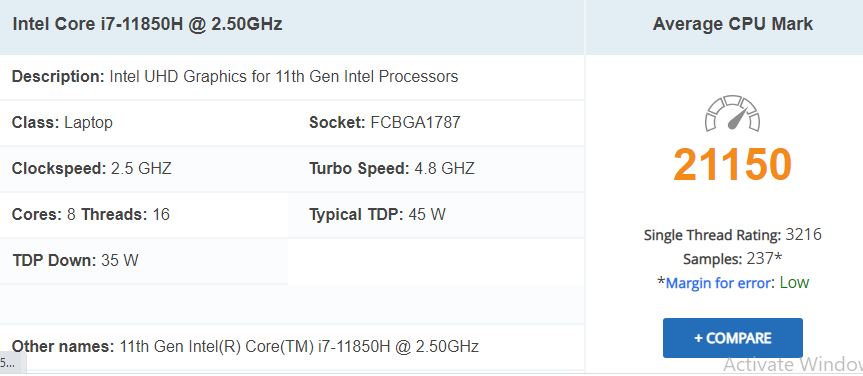Click the Average CPU Mark header

(733, 24)
